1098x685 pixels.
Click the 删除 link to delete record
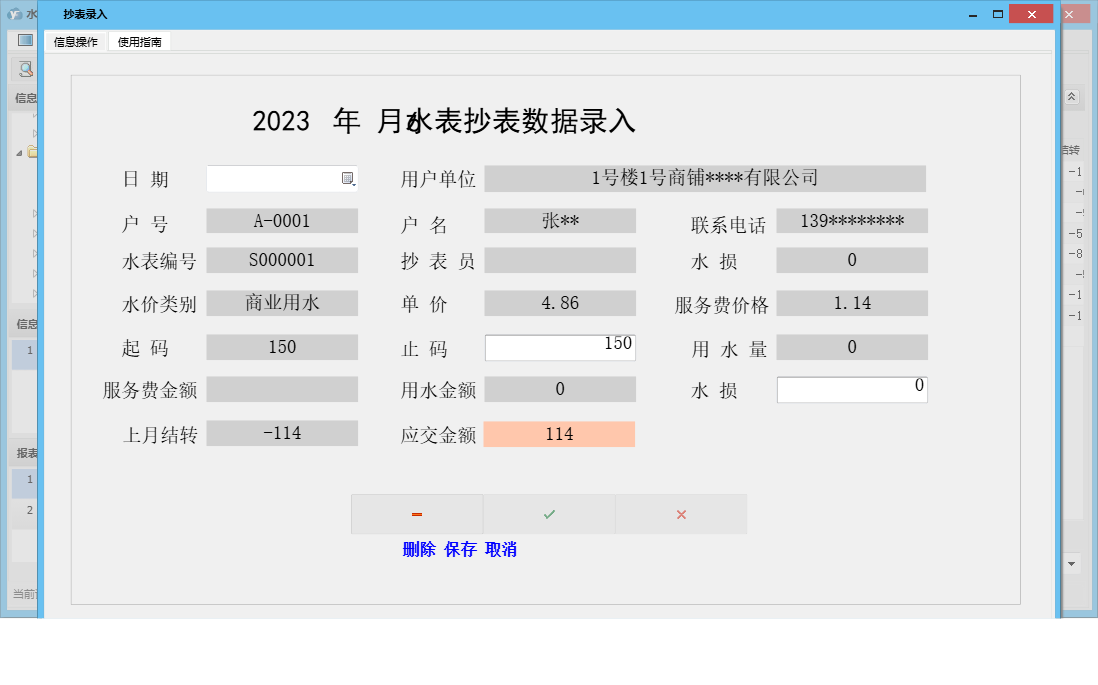click(417, 549)
